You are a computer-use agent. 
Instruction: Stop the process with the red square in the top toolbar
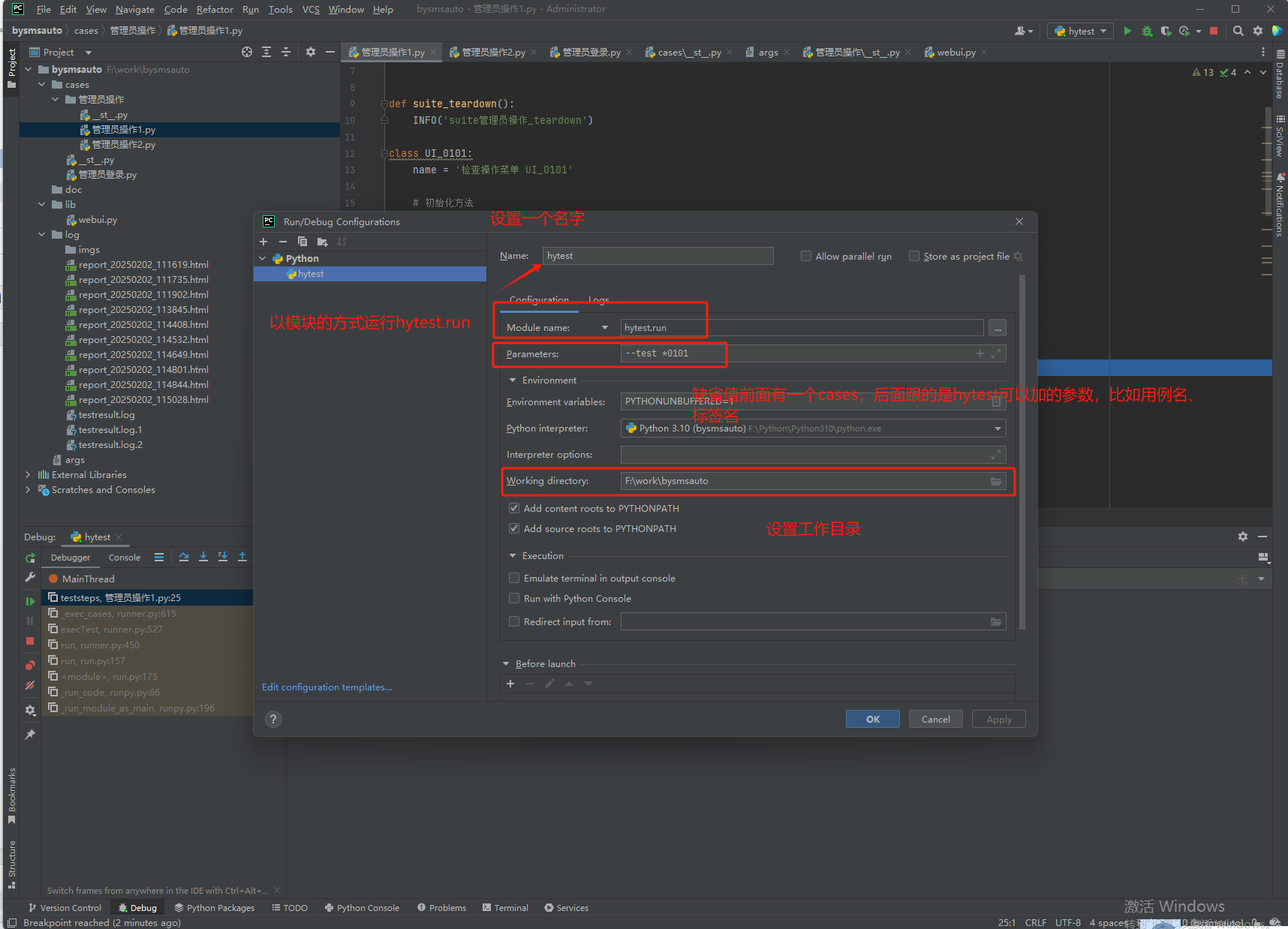tap(1214, 31)
